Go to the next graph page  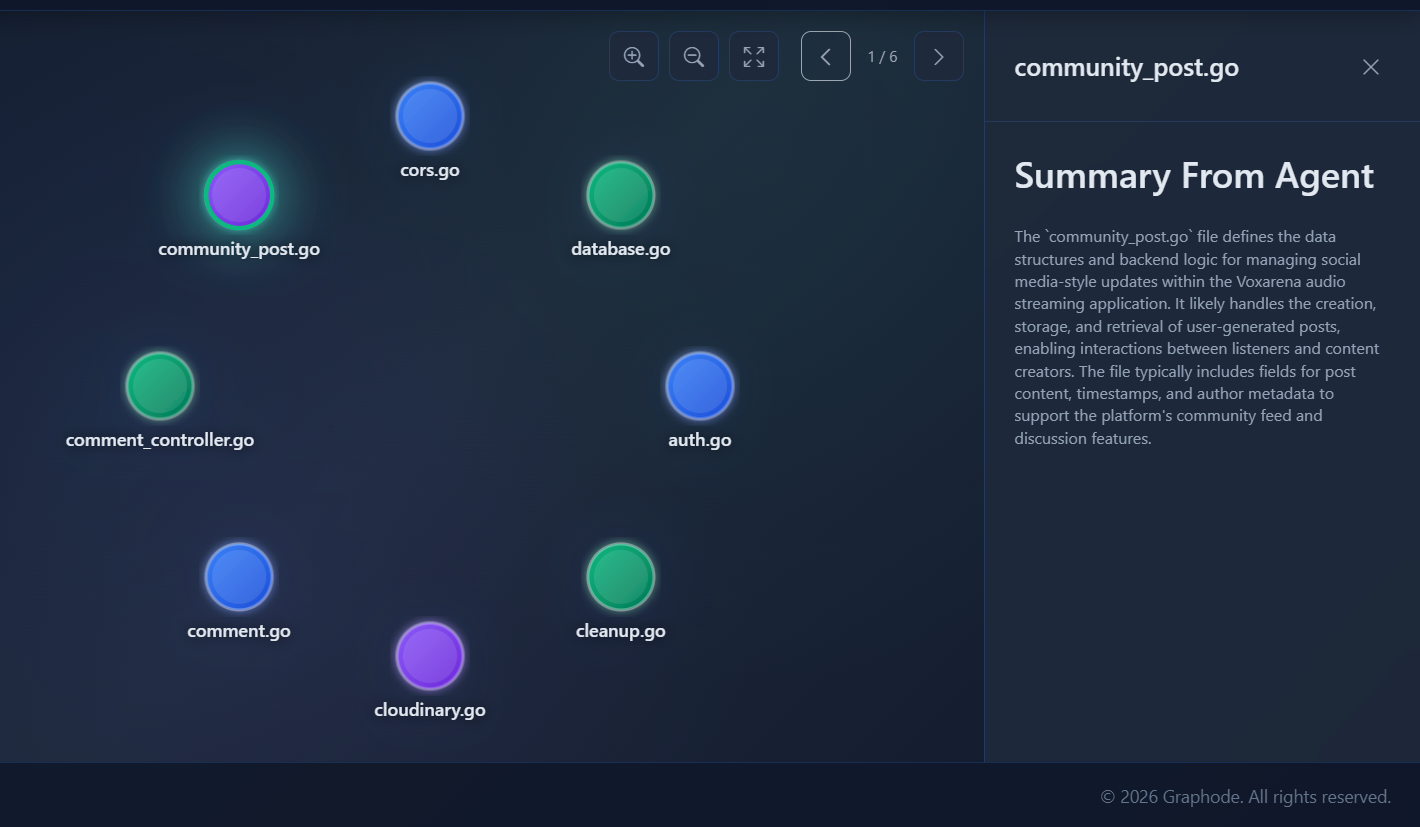(938, 56)
